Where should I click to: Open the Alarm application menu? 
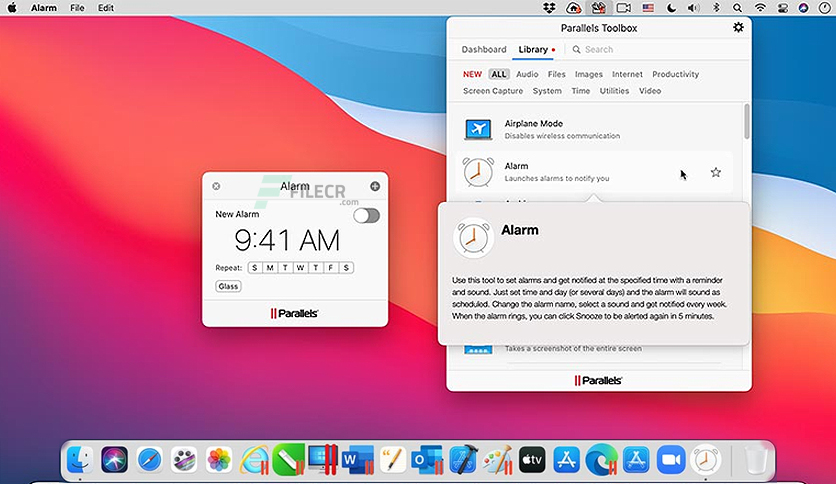click(44, 7)
